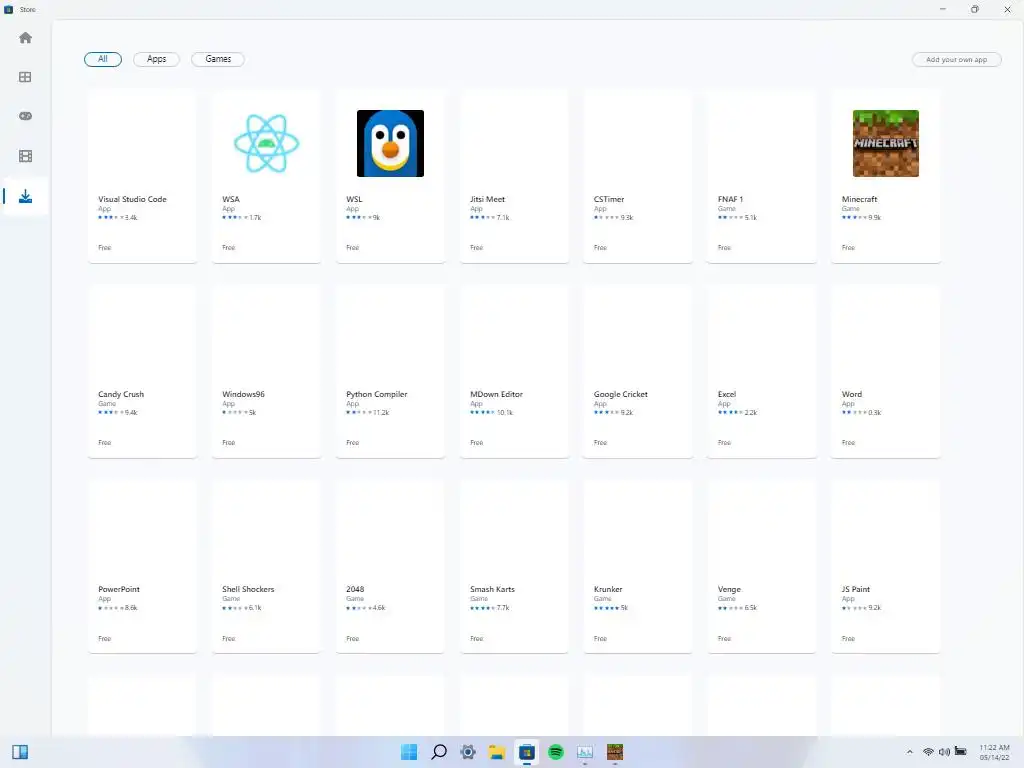Open taskbar Search magnifier

(439, 752)
